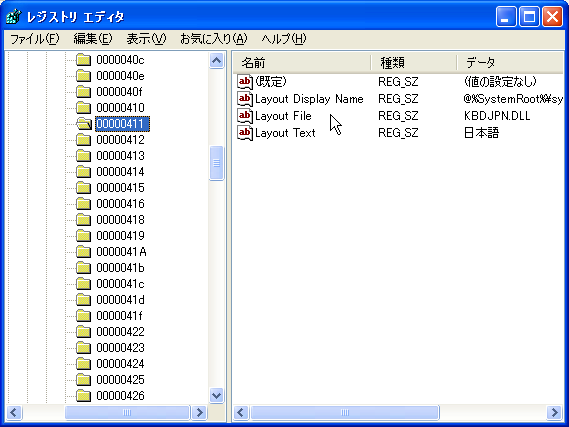The image size is (569, 427).
Task: Click the folder icon for key 0000040f
Action: pos(83,92)
